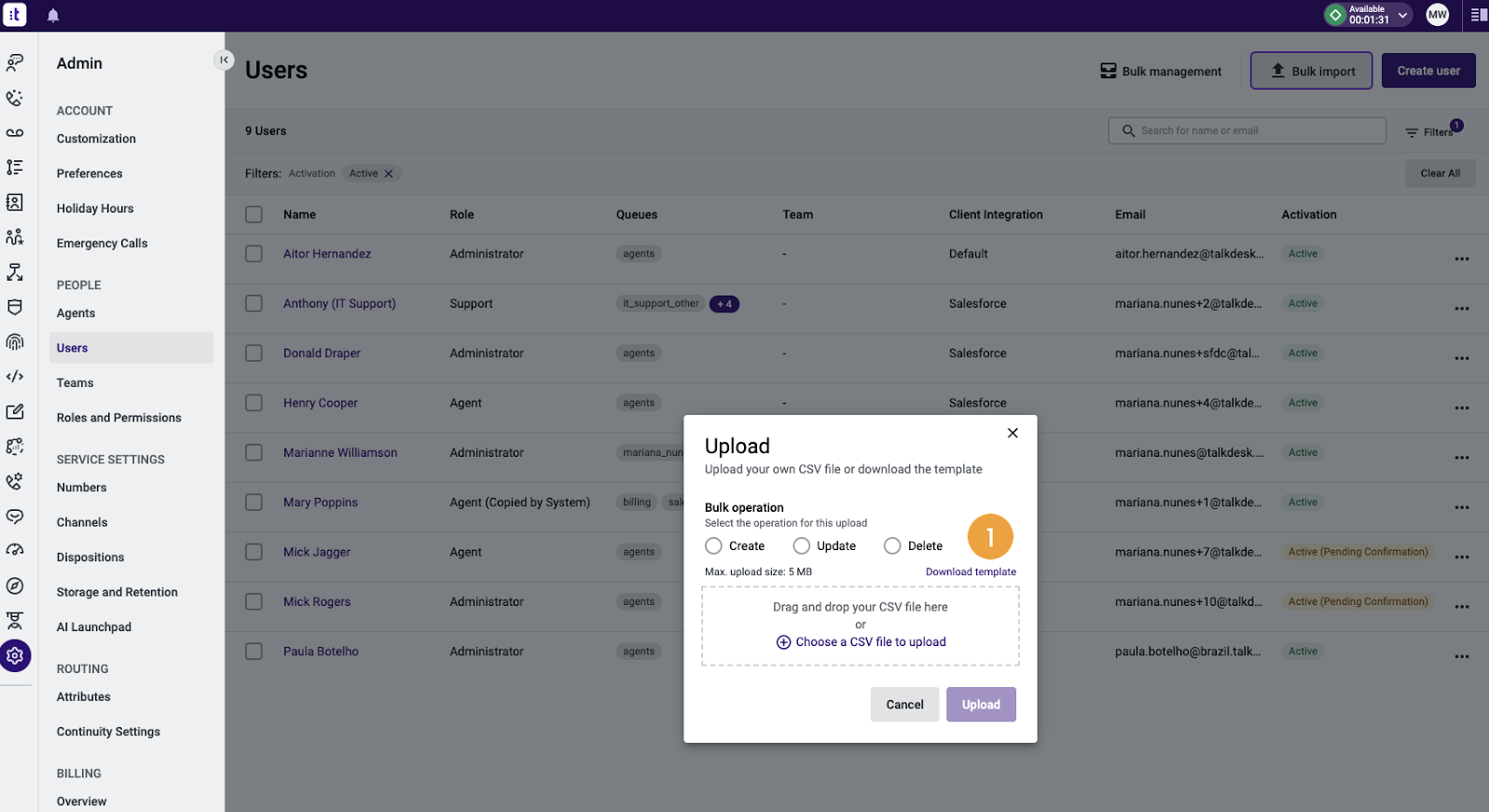Open Aitor Hernandez user profile link
Viewport: 1489px width, 812px height.
[327, 254]
